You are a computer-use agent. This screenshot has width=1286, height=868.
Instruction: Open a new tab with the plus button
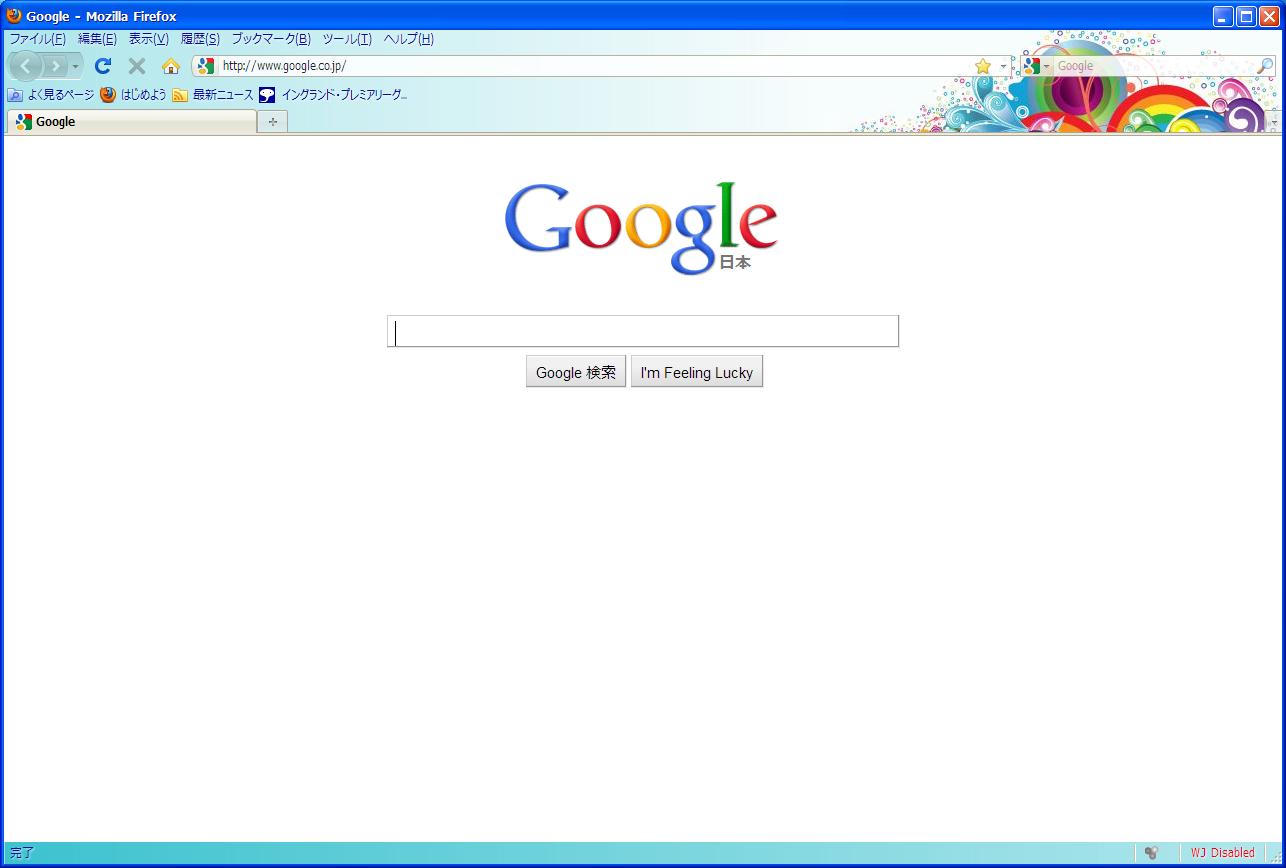(272, 122)
